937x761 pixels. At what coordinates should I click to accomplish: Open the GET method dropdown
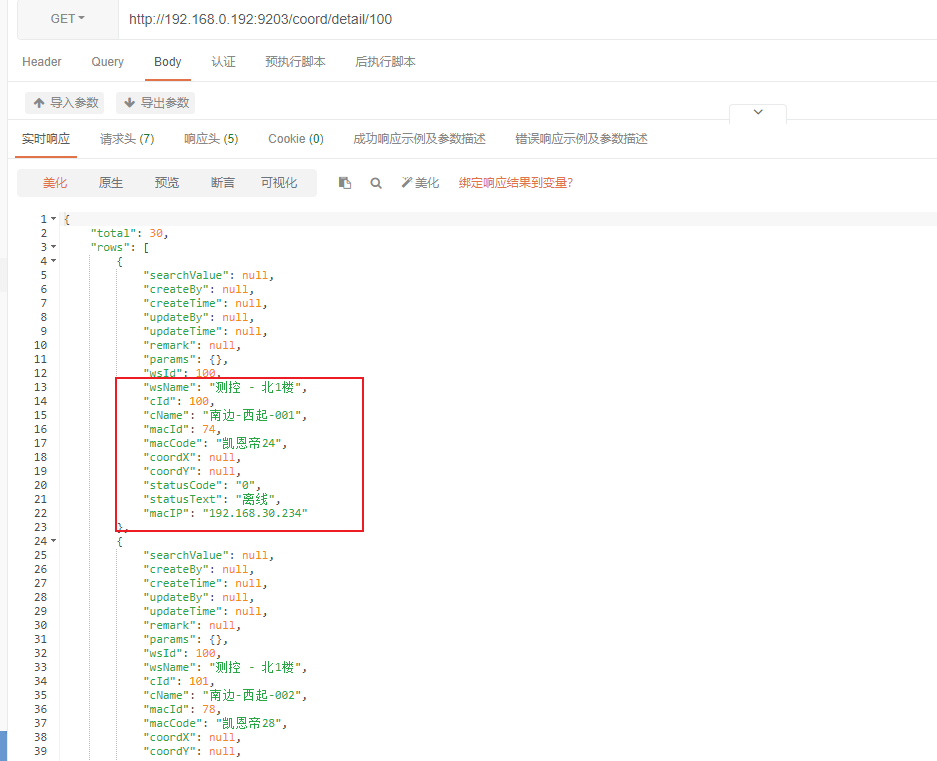[68, 19]
